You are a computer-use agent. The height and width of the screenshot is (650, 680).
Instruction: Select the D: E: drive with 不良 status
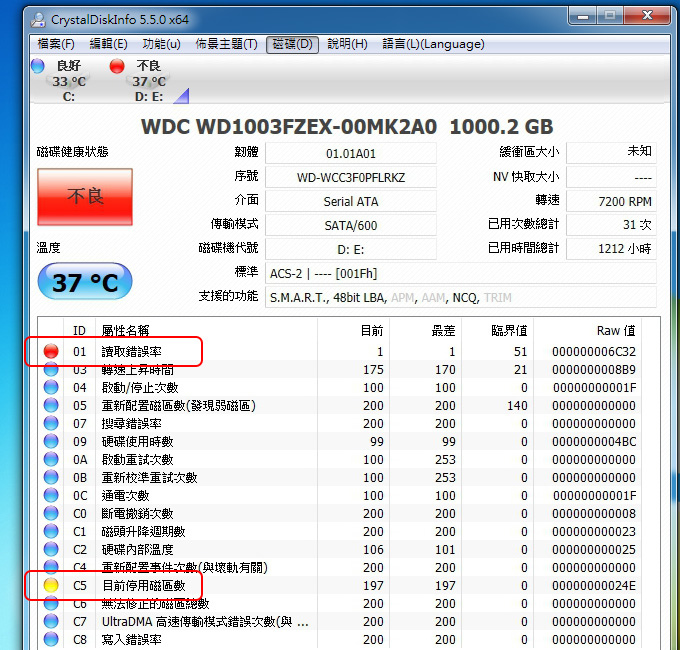pyautogui.click(x=148, y=81)
